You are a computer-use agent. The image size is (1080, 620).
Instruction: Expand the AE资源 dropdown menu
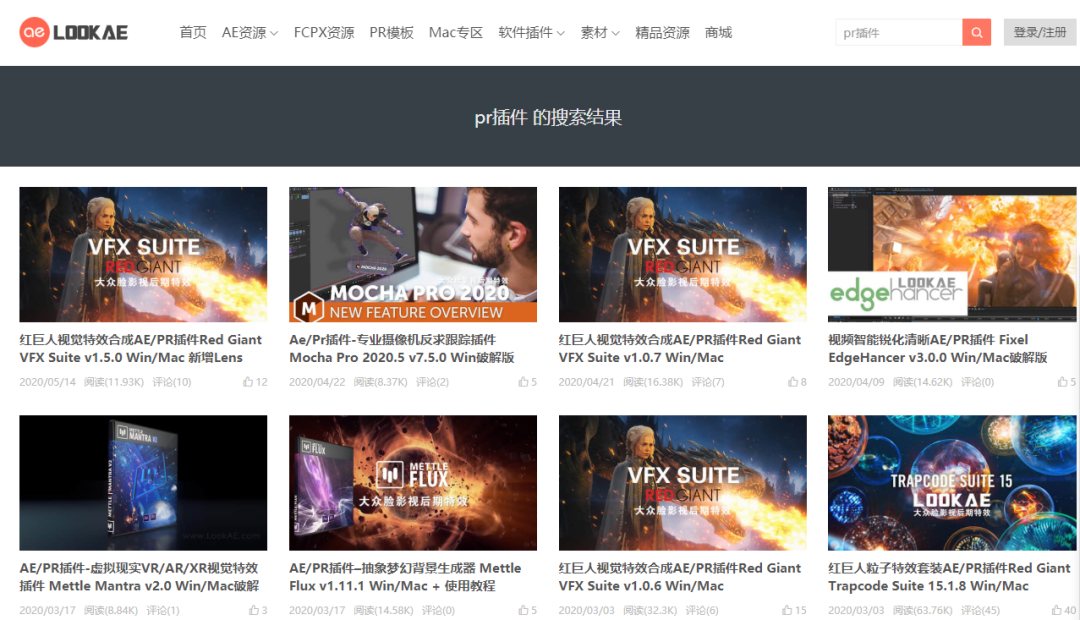[x=249, y=32]
